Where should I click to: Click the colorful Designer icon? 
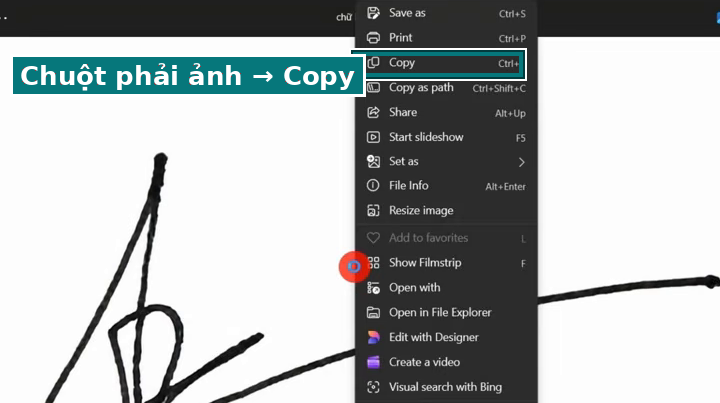[373, 337]
